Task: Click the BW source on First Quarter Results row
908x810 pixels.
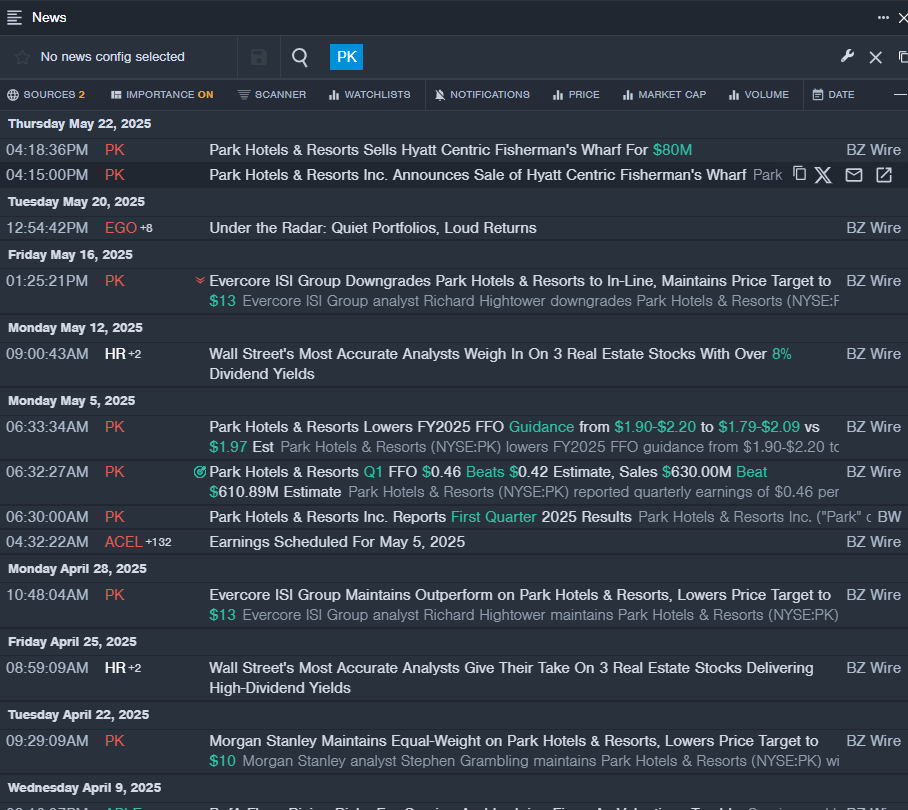Action: pyautogui.click(x=889, y=517)
